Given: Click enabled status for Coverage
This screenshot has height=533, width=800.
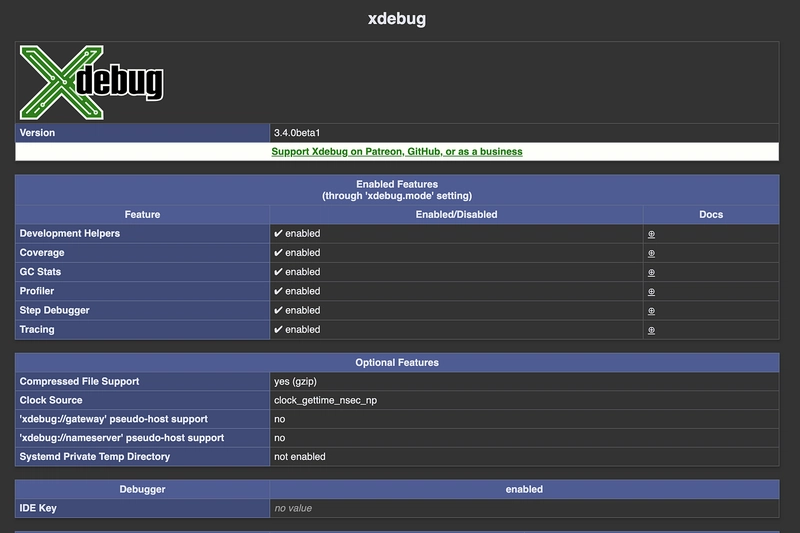Looking at the screenshot, I should coord(297,253).
